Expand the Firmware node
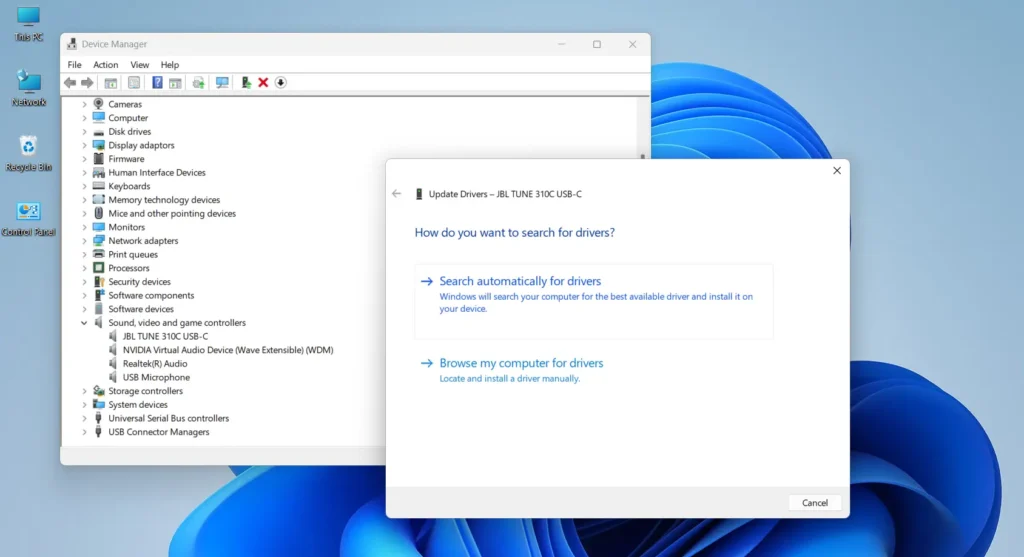The image size is (1024, 557). pyautogui.click(x=84, y=159)
